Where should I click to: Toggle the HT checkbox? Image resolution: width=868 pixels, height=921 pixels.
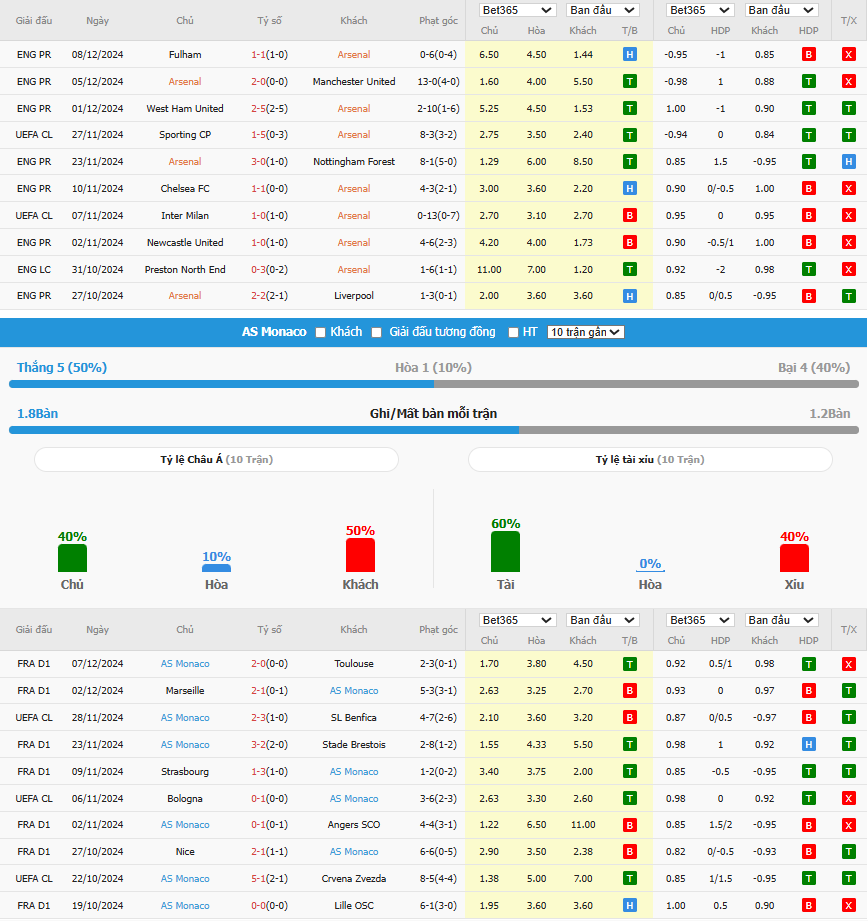[x=513, y=332]
